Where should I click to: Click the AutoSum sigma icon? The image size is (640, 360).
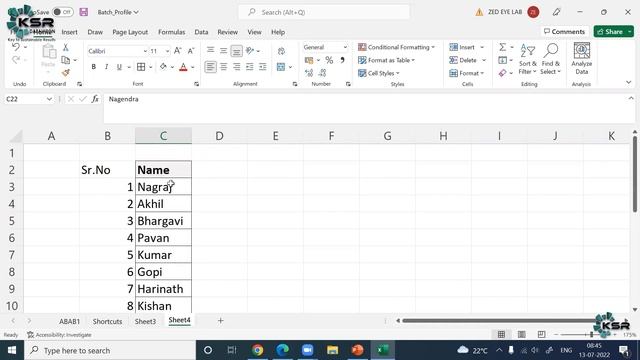502,47
